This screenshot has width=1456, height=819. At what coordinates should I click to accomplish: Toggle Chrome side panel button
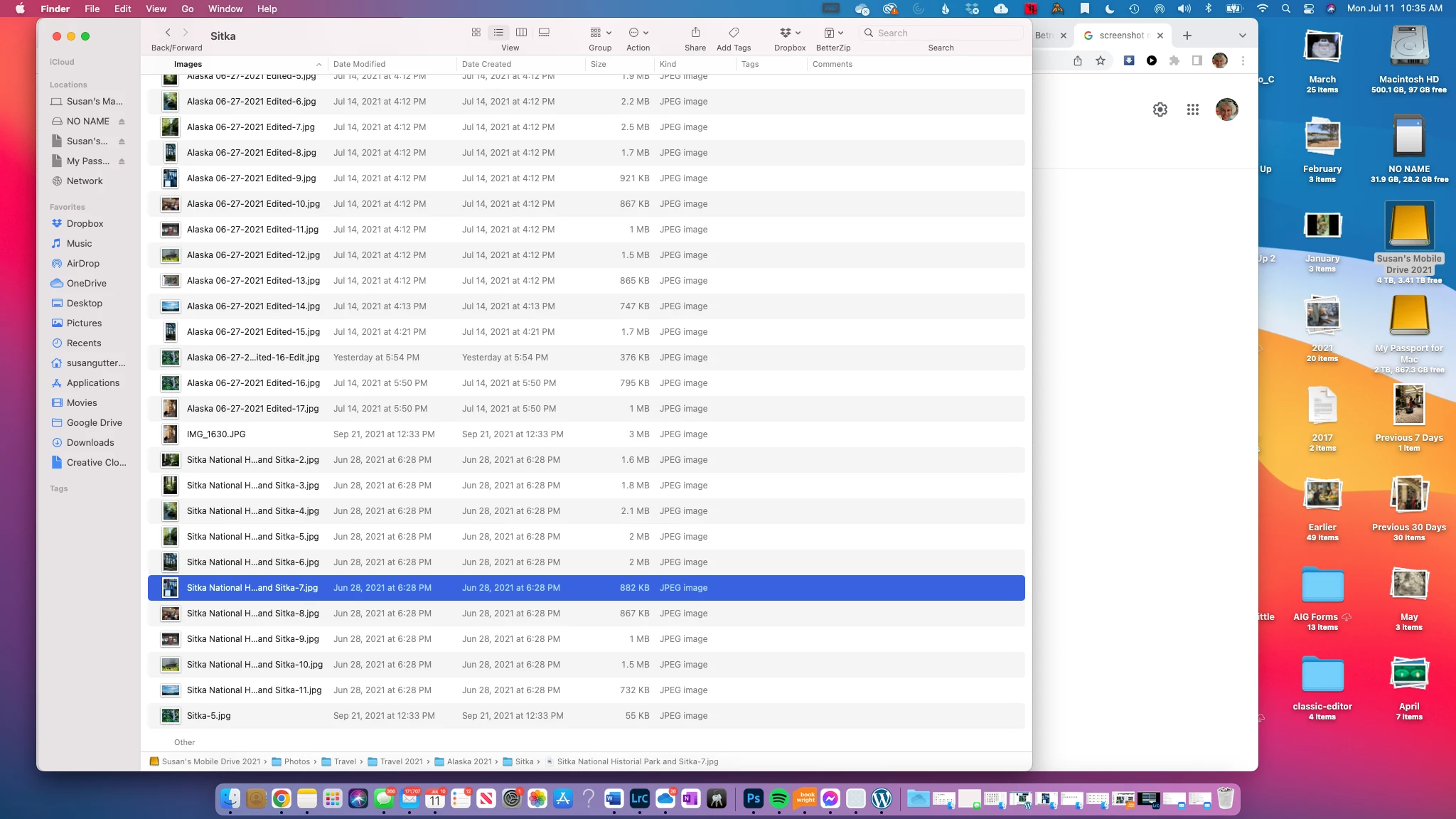pyautogui.click(x=1197, y=61)
